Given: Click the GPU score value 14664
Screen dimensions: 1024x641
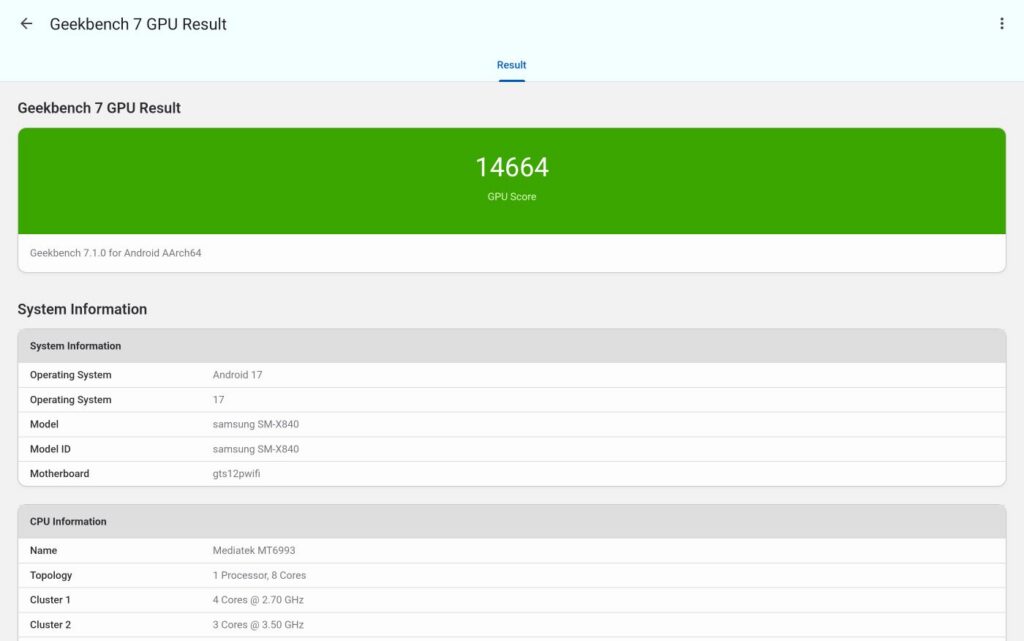Looking at the screenshot, I should [512, 167].
